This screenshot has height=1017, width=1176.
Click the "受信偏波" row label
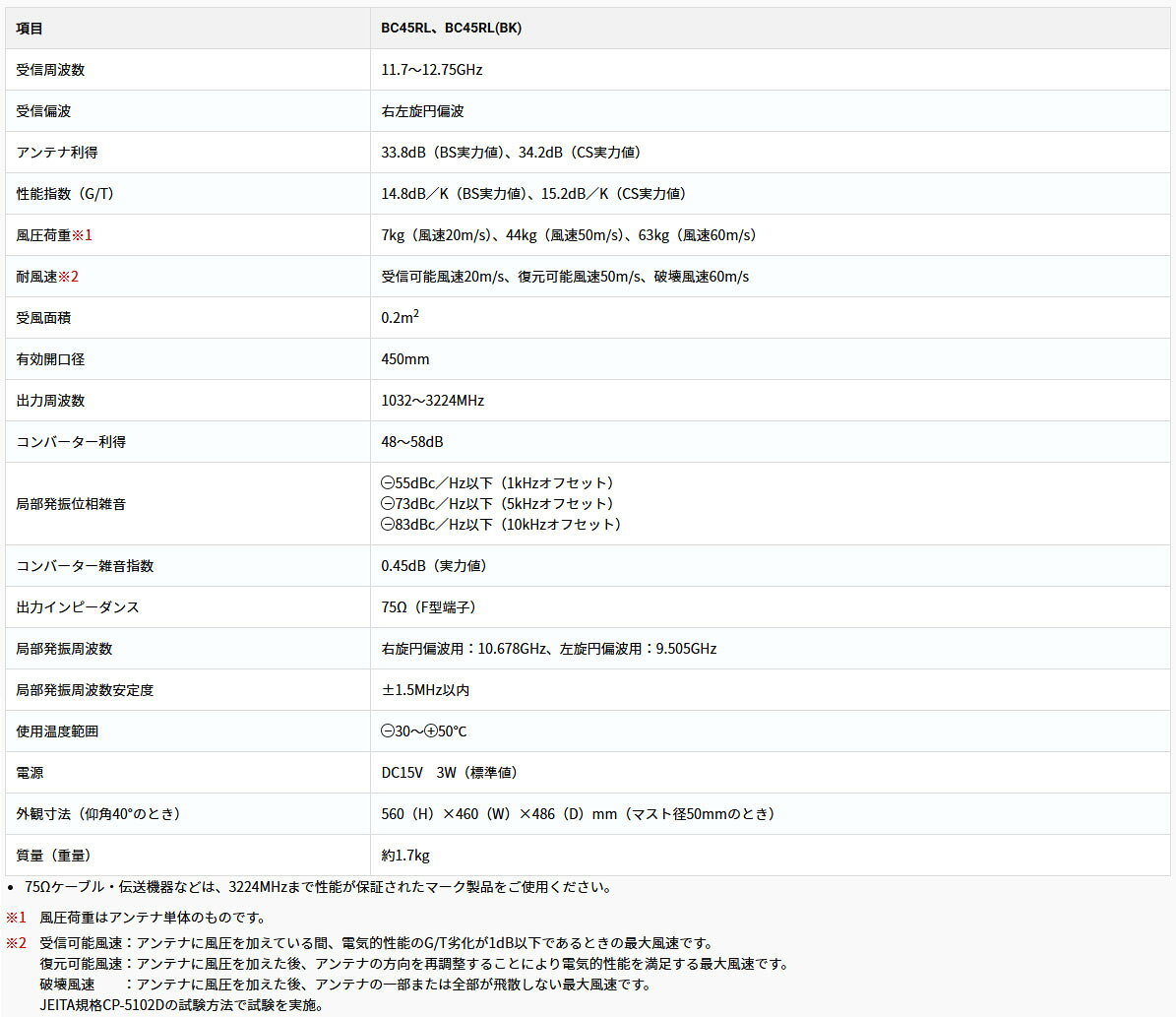point(43,111)
